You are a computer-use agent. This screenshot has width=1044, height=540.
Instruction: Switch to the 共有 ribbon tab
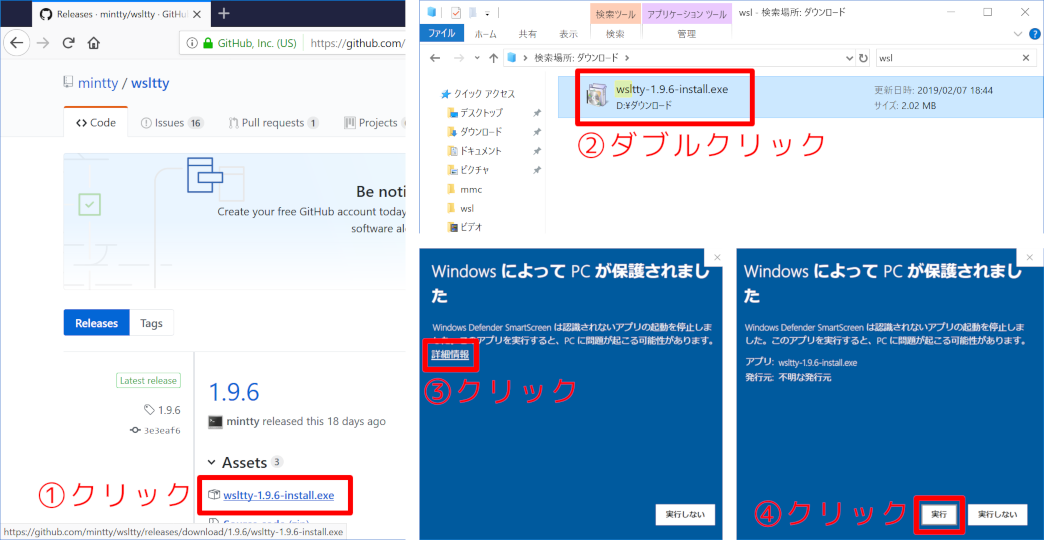528,33
